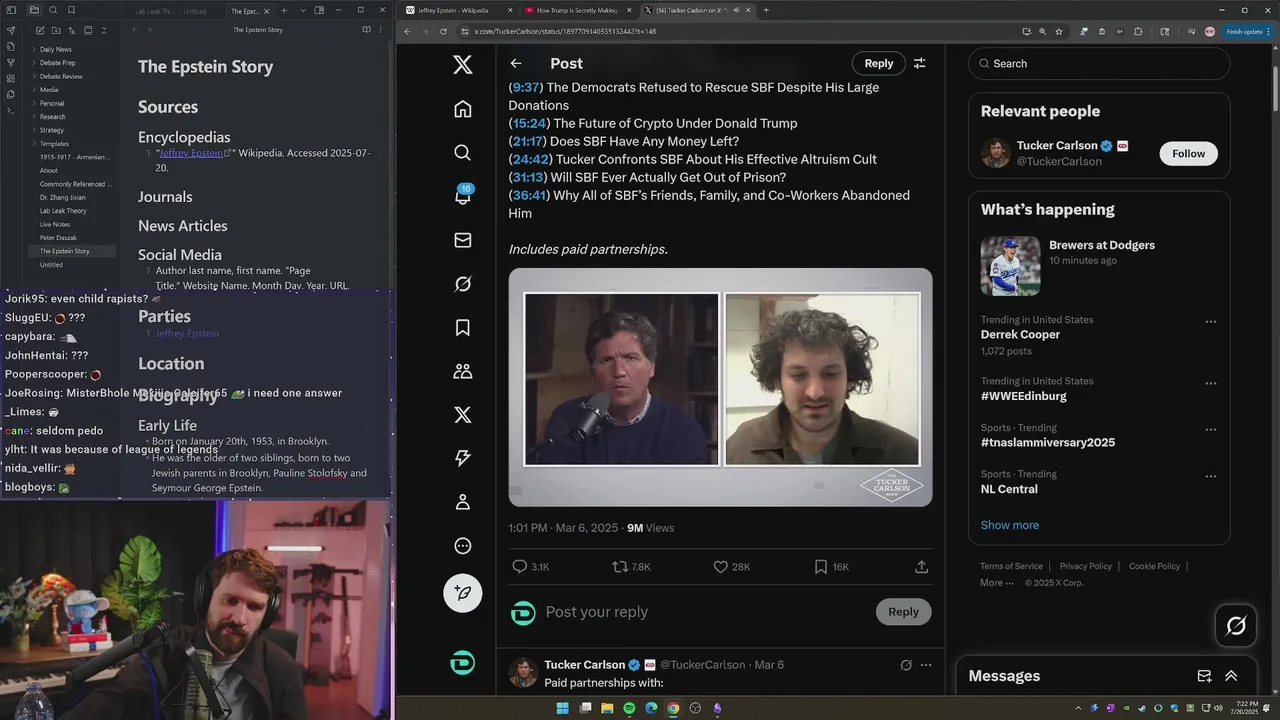Jump to the 36:41 timestamp link

click(x=529, y=195)
